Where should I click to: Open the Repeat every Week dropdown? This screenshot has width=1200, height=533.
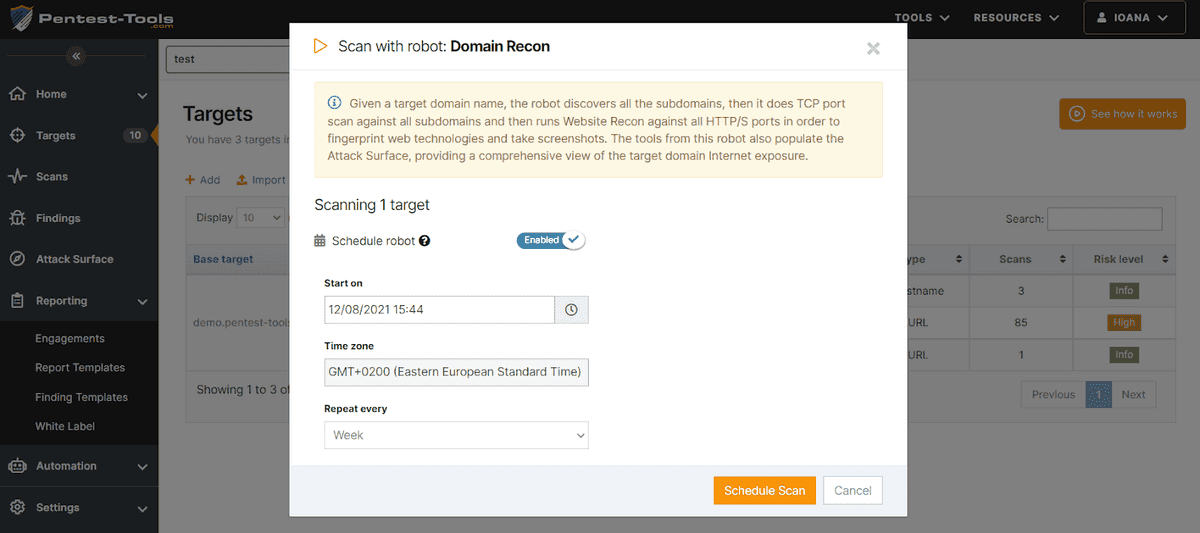[x=456, y=436]
